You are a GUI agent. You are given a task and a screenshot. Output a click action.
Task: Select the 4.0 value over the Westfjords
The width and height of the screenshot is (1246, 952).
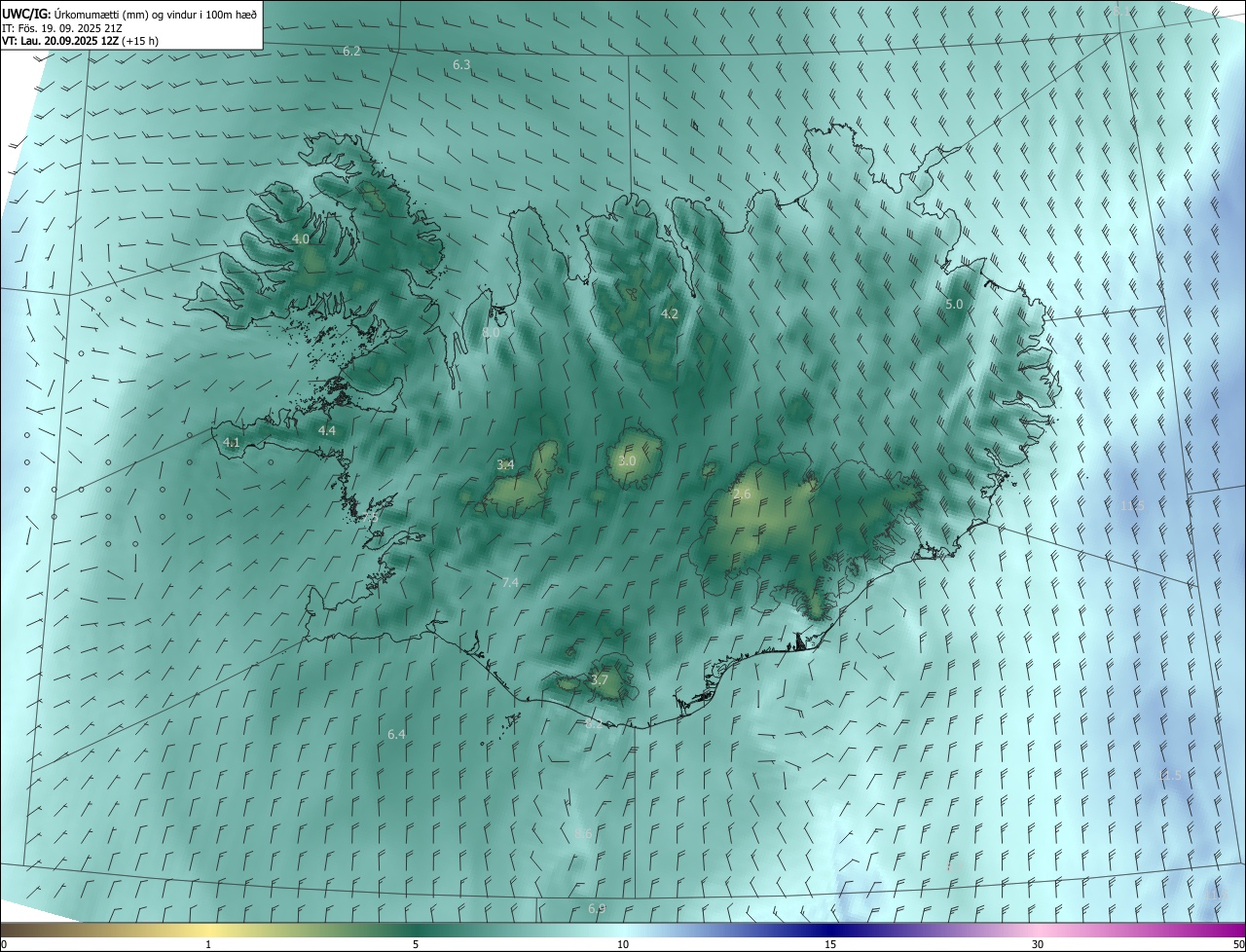[301, 238]
